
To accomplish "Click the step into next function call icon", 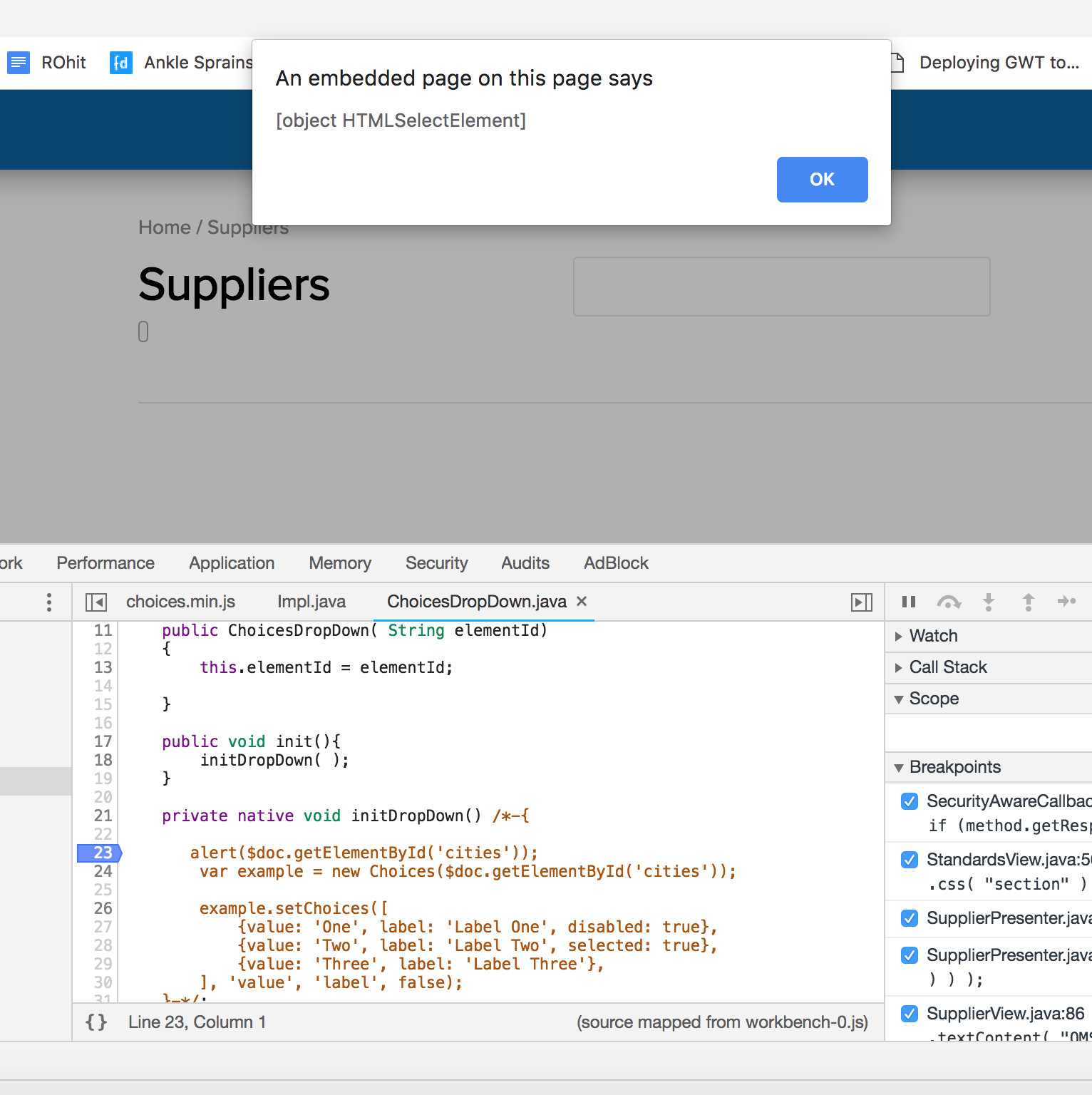I will 989,602.
